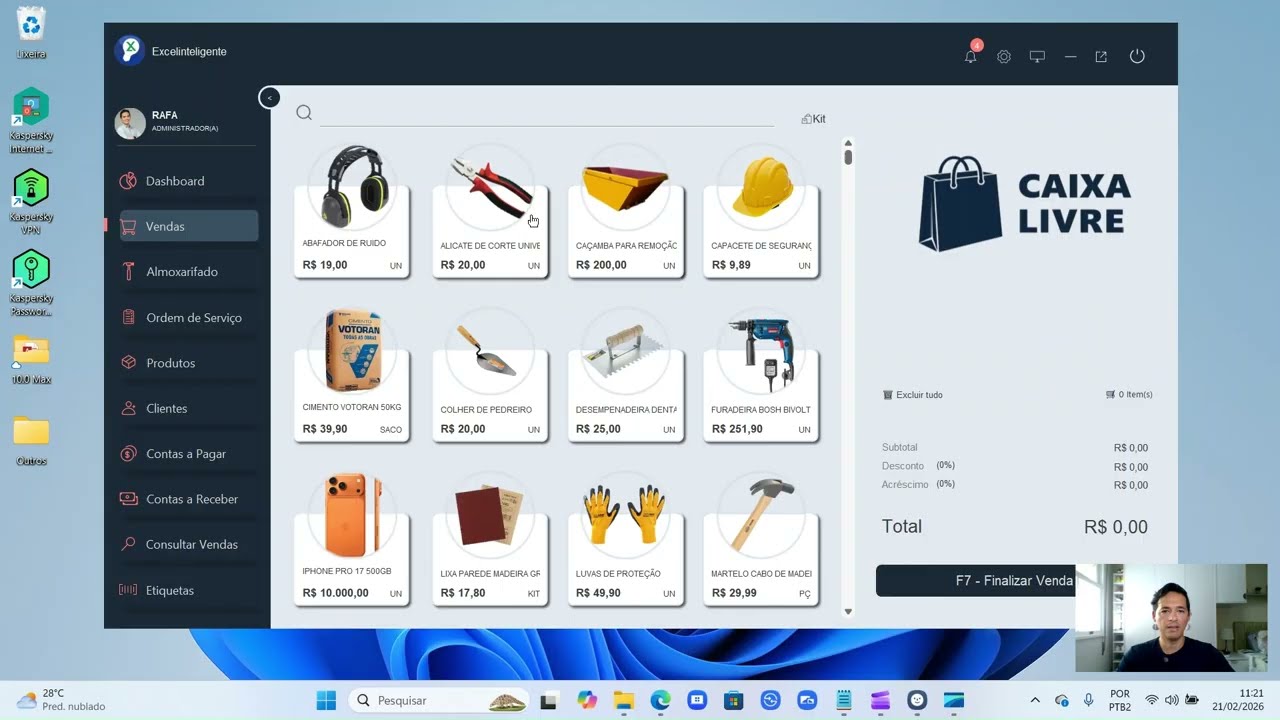Open Contas a Receber menu
This screenshot has height=720, width=1280.
(x=187, y=499)
